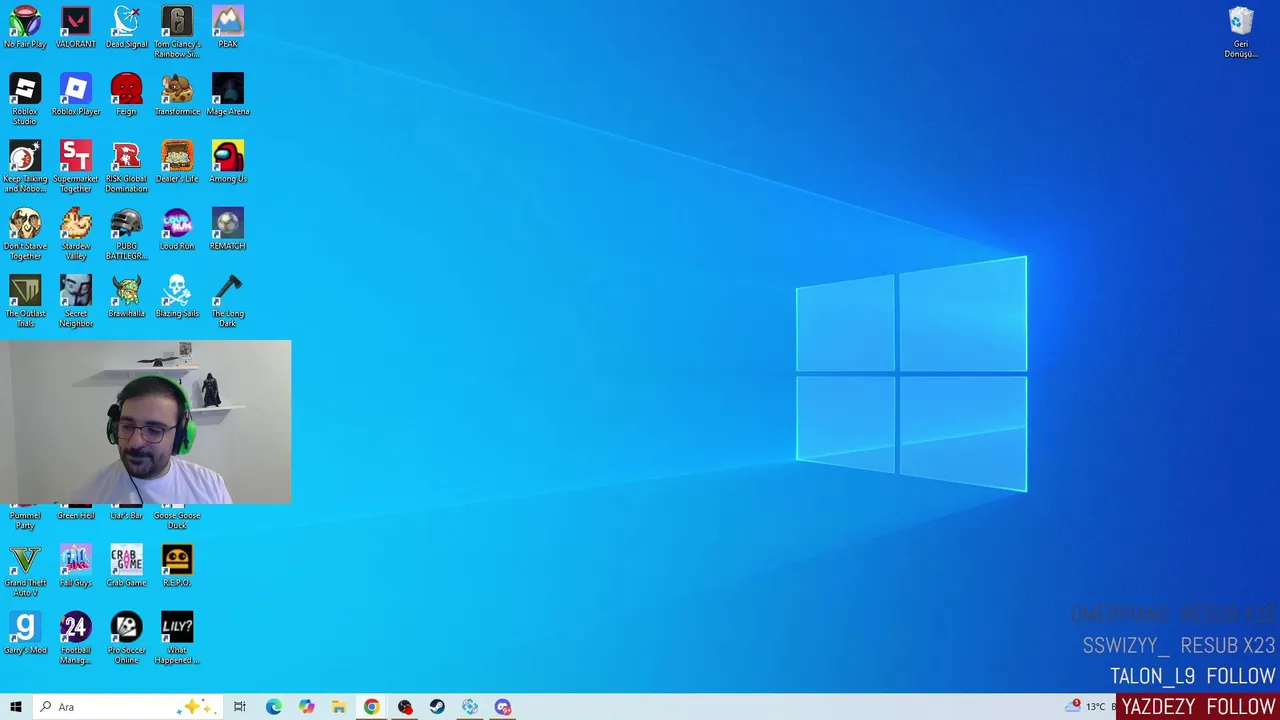Click the Ara taskbar search box
Image resolution: width=1280 pixels, height=720 pixels.
(x=127, y=707)
